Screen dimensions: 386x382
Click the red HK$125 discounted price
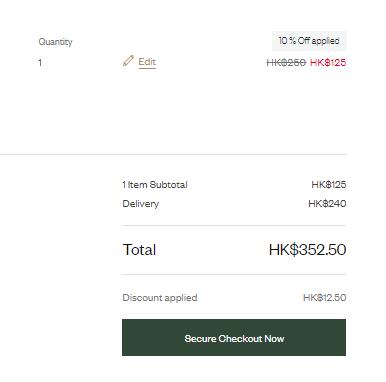pyautogui.click(x=328, y=62)
